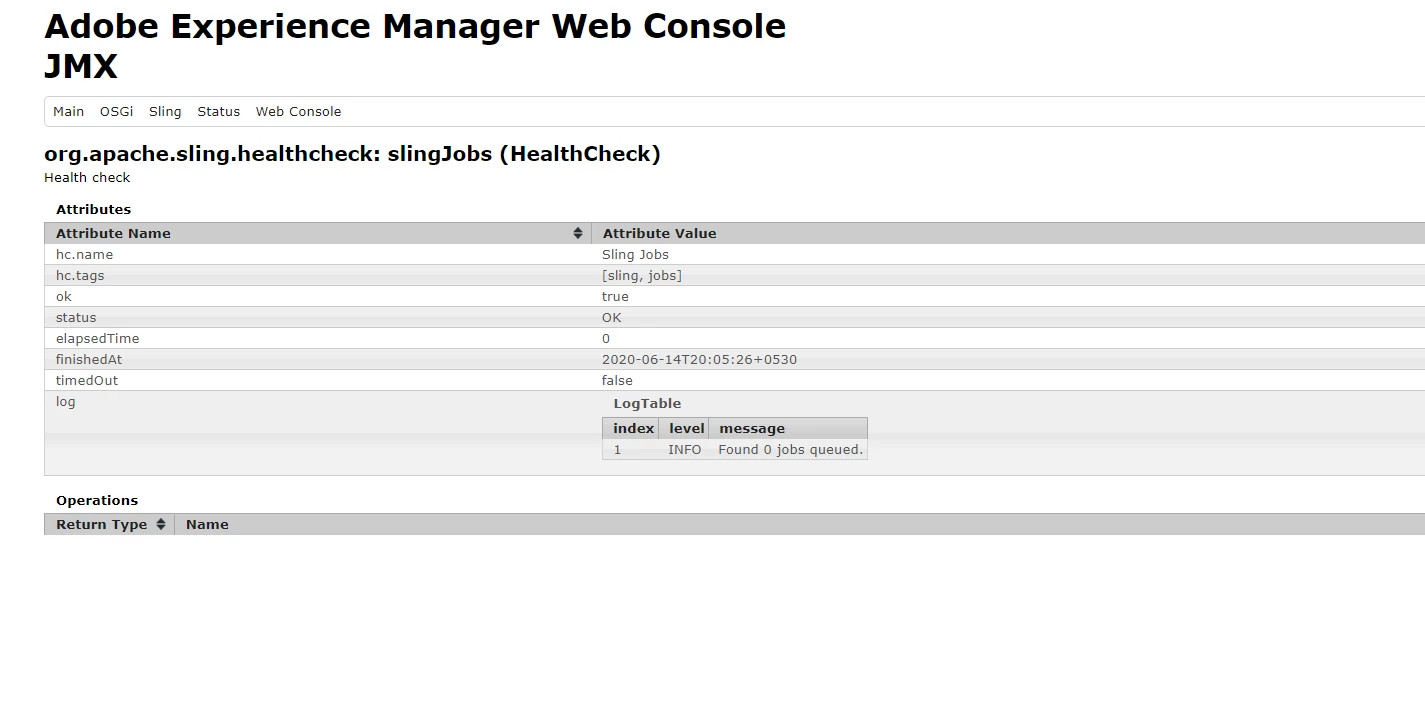
Task: Select the ok attribute name
Action: (64, 296)
